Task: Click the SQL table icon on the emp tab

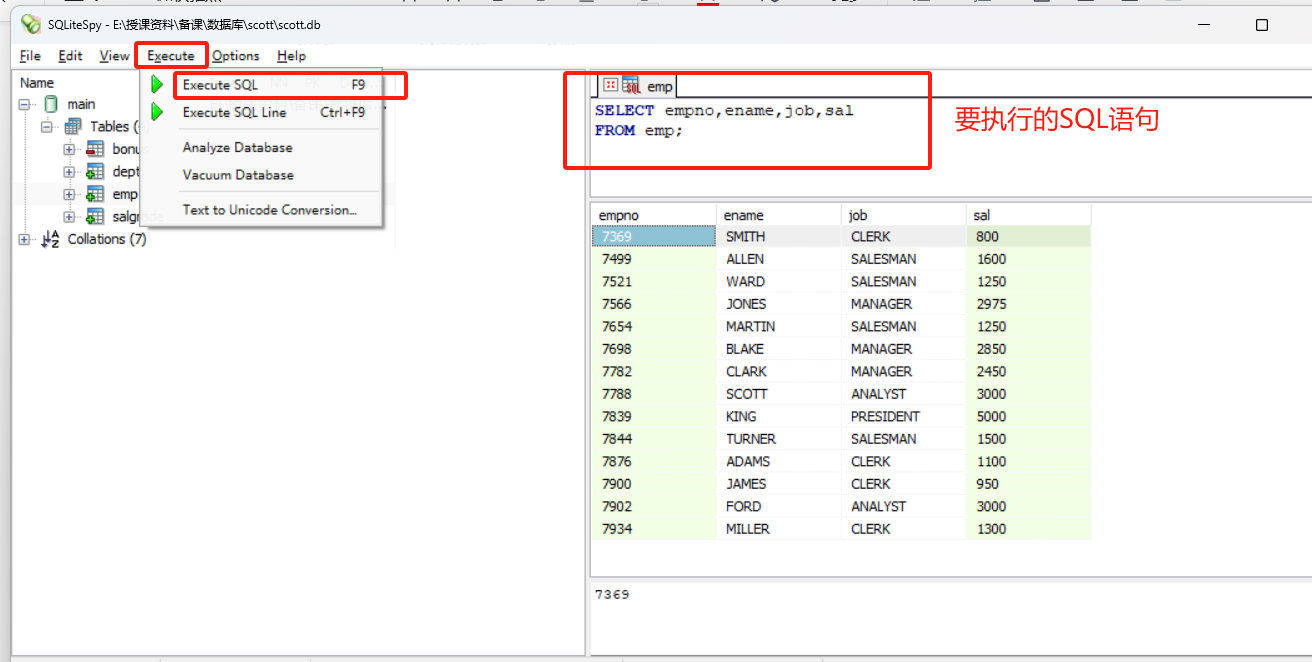Action: [630, 86]
